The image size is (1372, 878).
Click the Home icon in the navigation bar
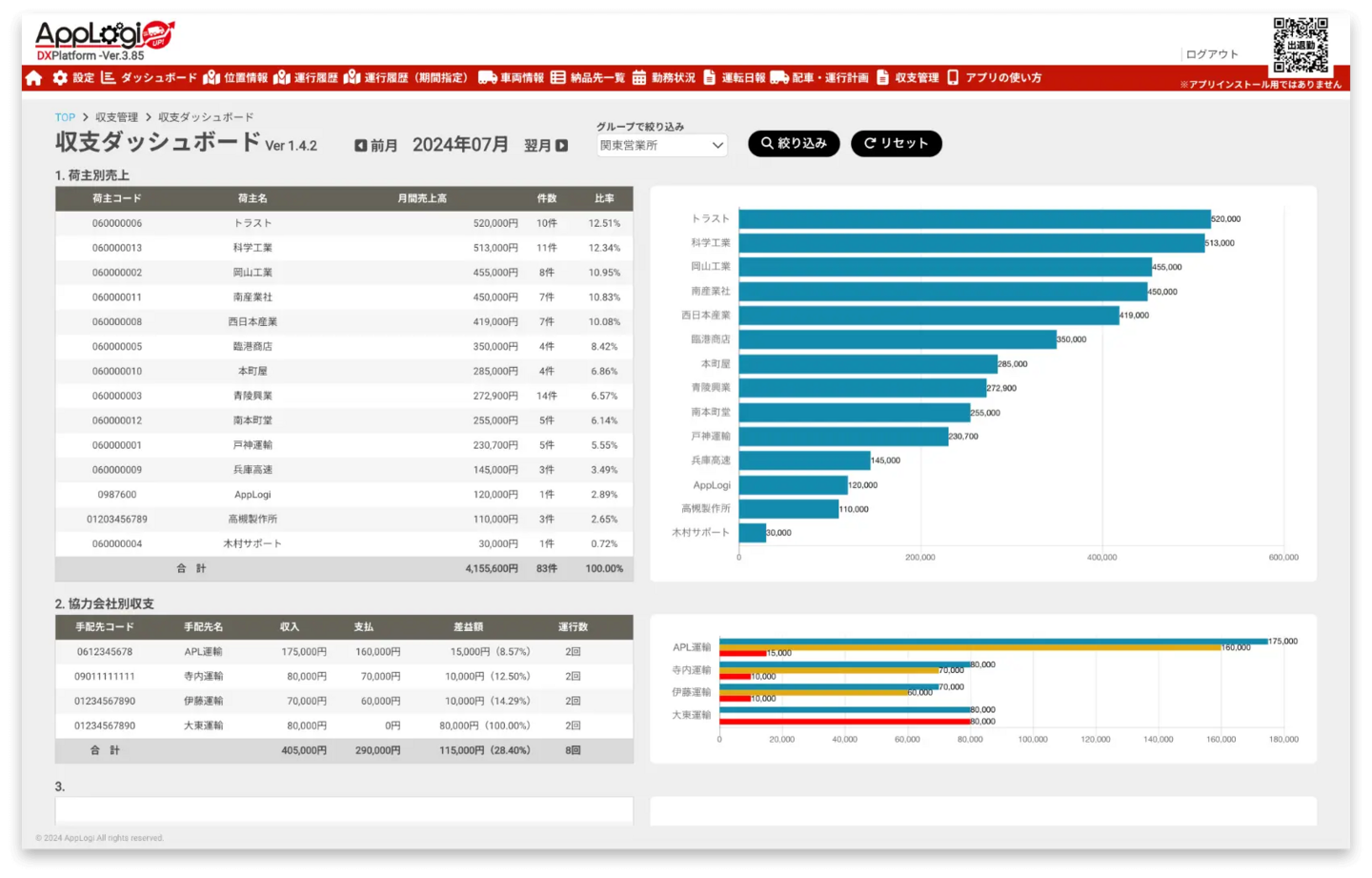click(x=34, y=78)
